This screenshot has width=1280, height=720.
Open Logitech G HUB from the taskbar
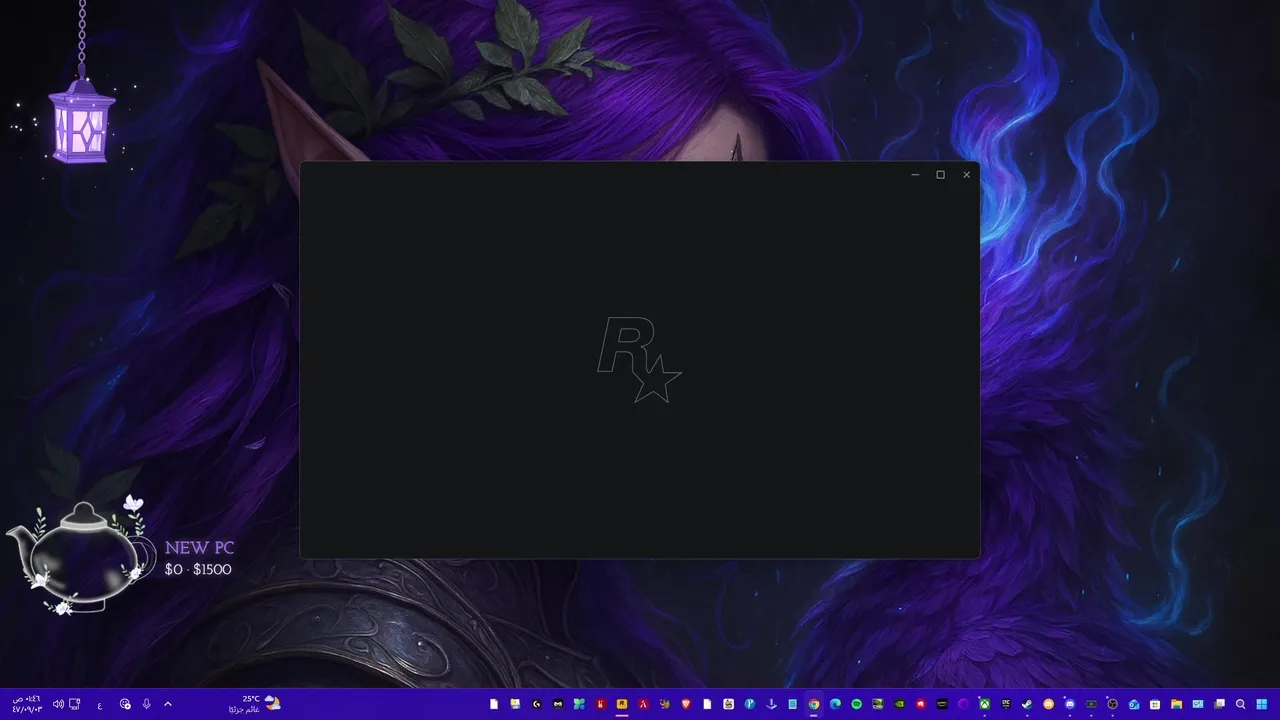pyautogui.click(x=537, y=704)
